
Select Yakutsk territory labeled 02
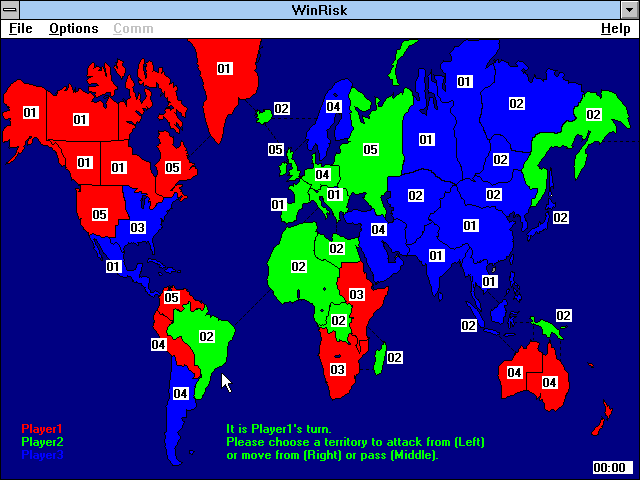[x=517, y=103]
